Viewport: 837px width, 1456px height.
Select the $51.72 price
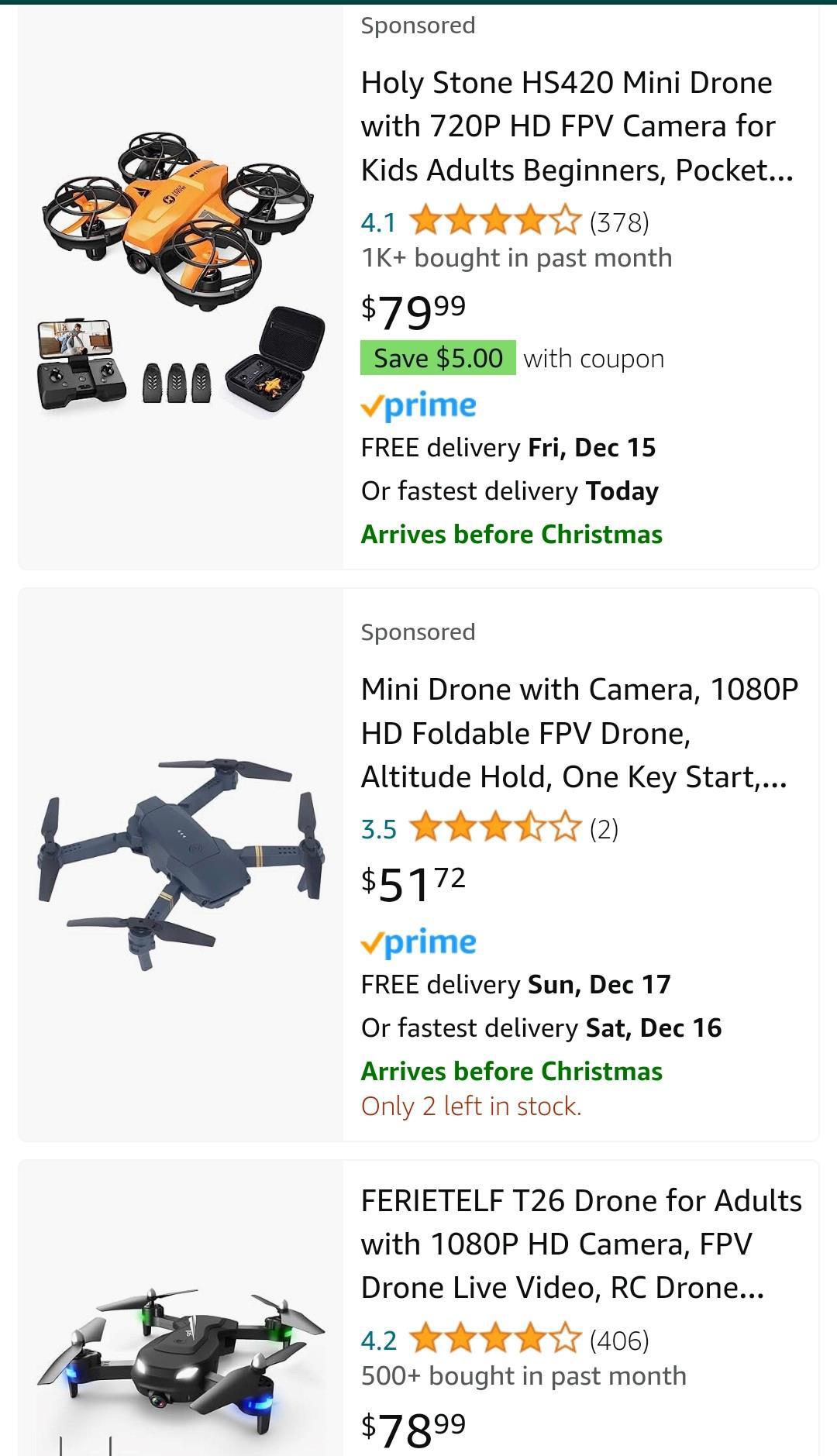point(413,883)
